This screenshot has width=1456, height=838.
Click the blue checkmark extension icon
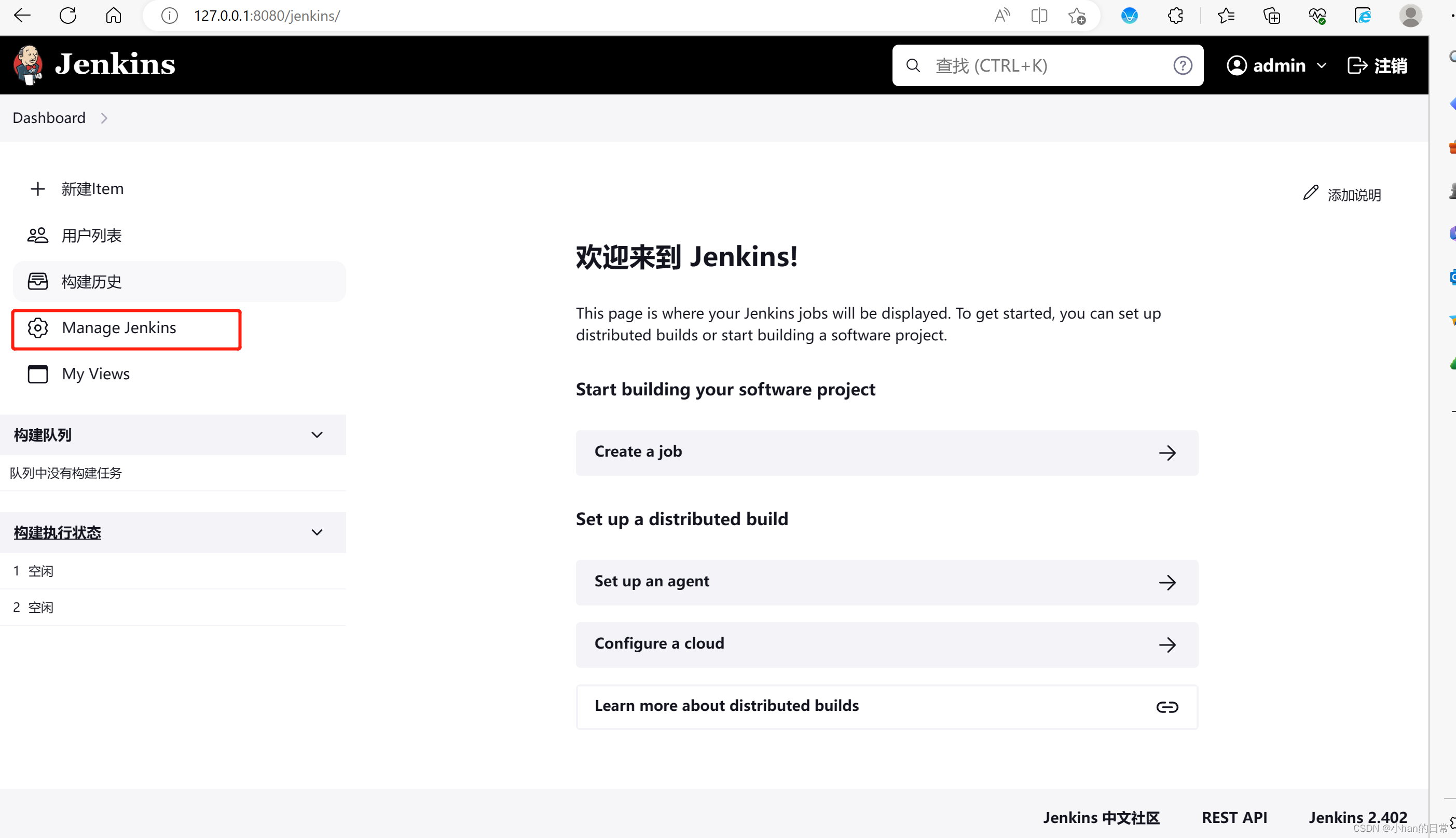pyautogui.click(x=1129, y=16)
